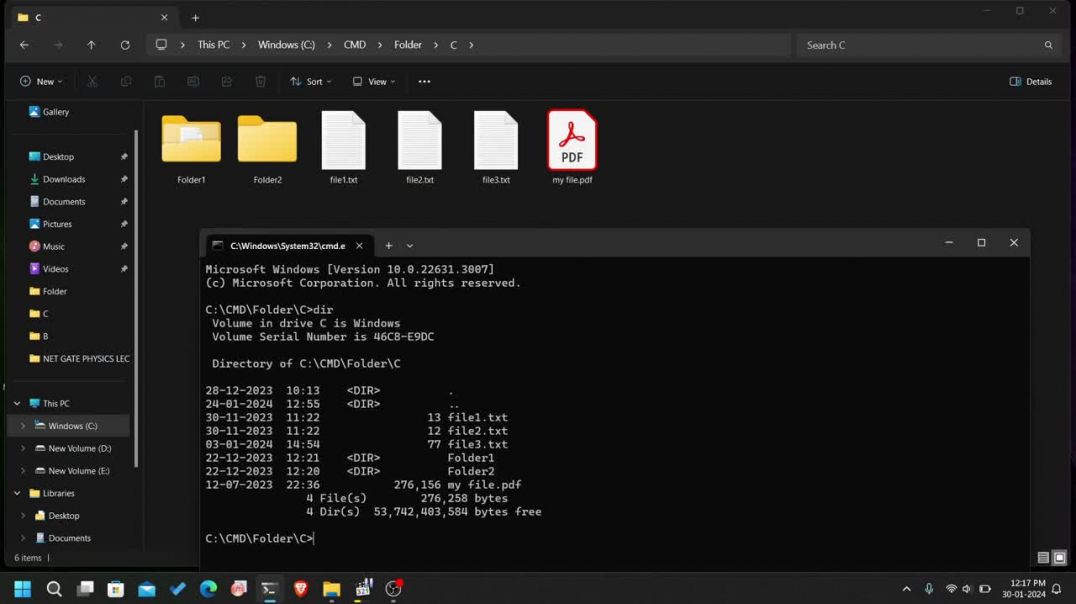Click the Delete trash icon in toolbar
Screen dimensions: 1076x604
click(x=261, y=81)
